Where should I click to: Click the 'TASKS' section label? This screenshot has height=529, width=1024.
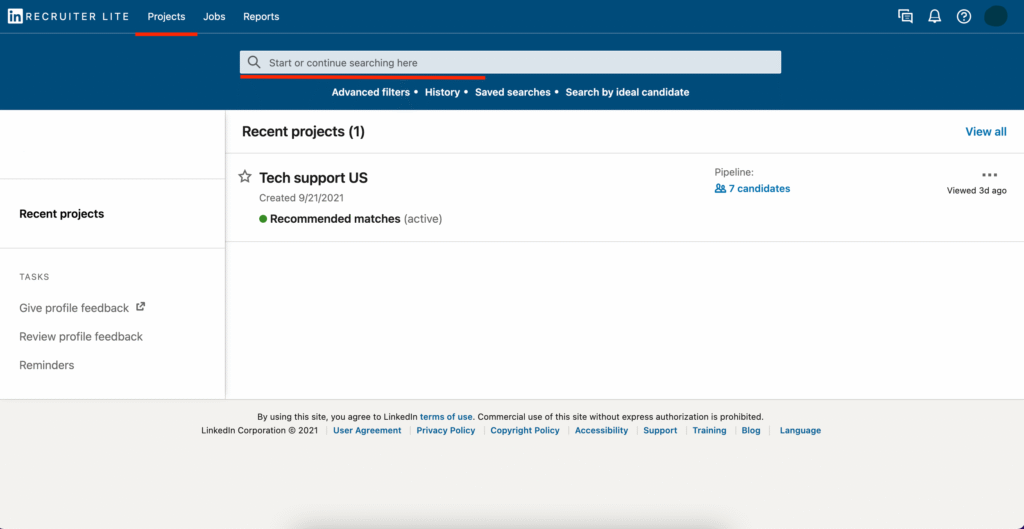[x=35, y=277]
